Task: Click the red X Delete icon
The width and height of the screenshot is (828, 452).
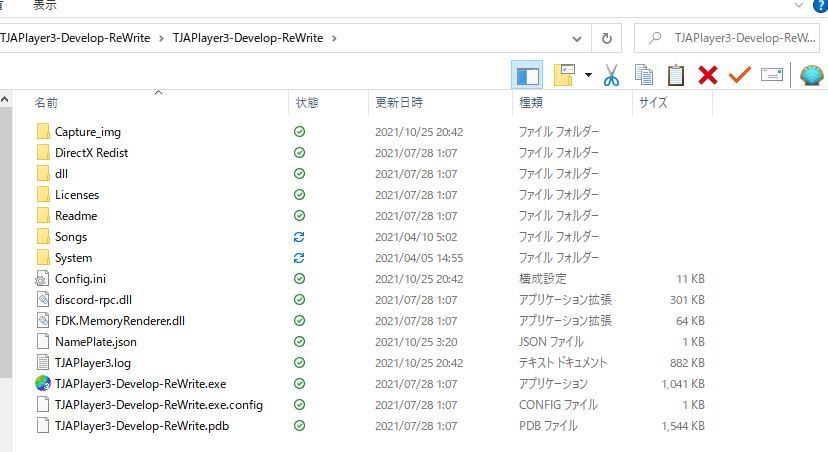Action: point(708,75)
